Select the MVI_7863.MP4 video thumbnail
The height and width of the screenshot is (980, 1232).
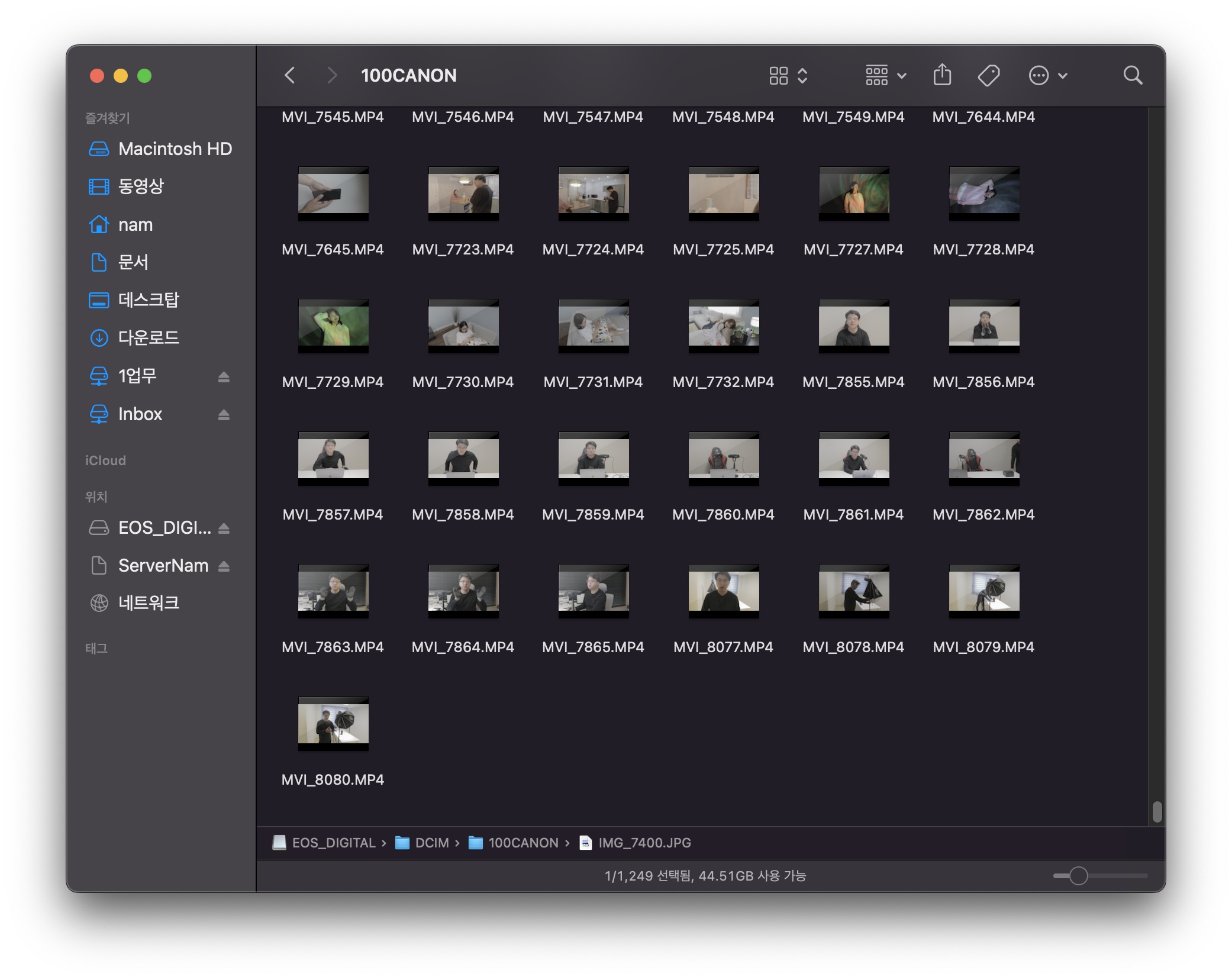(333, 591)
